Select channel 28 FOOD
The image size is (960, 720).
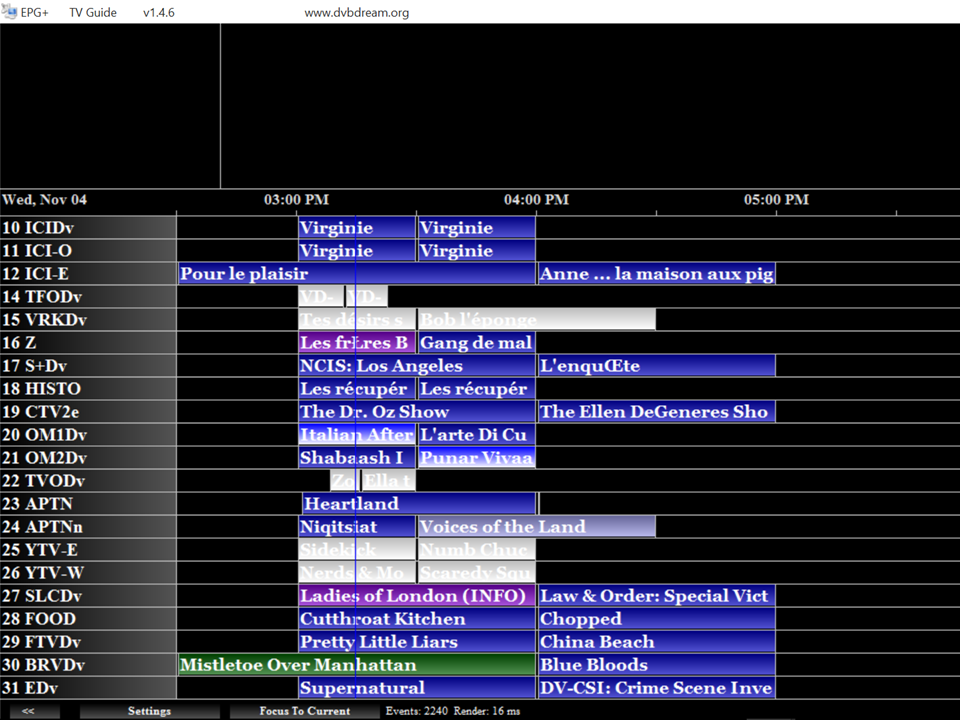[88, 619]
